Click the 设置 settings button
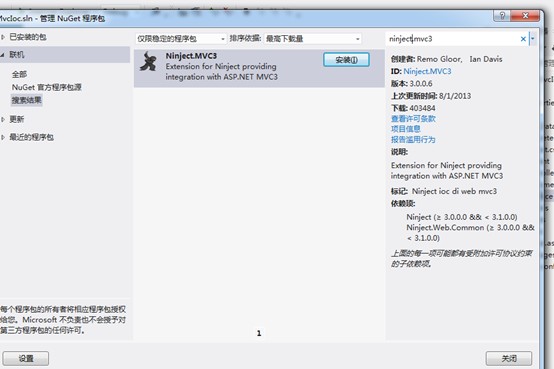554x369 pixels. (x=26, y=358)
